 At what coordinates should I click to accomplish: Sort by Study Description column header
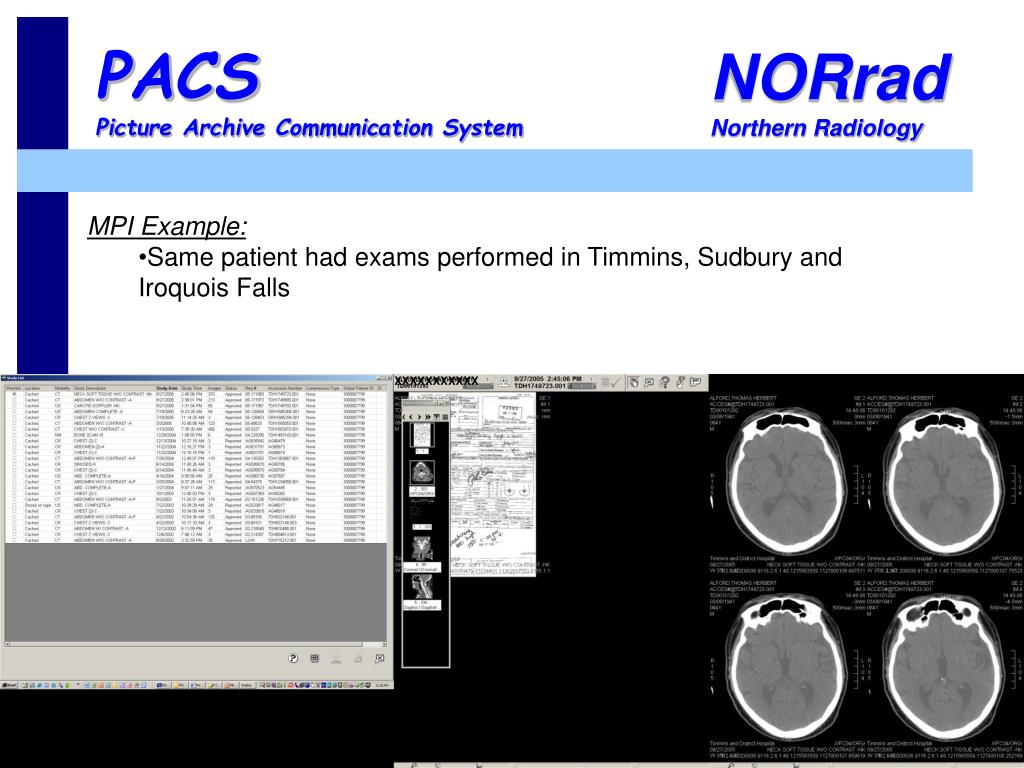114,388
